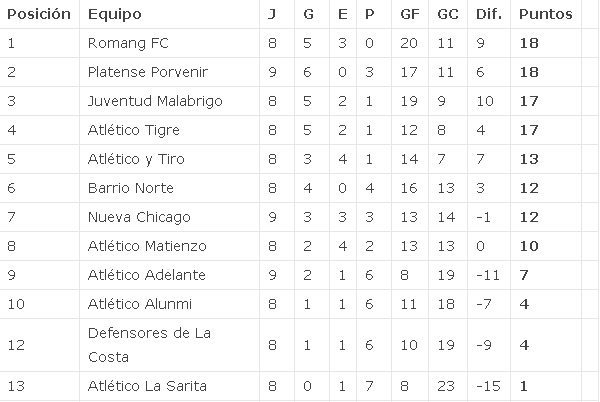This screenshot has height=402, width=600.
Task: Click the Atlético Adelante team name
Action: pos(147,275)
